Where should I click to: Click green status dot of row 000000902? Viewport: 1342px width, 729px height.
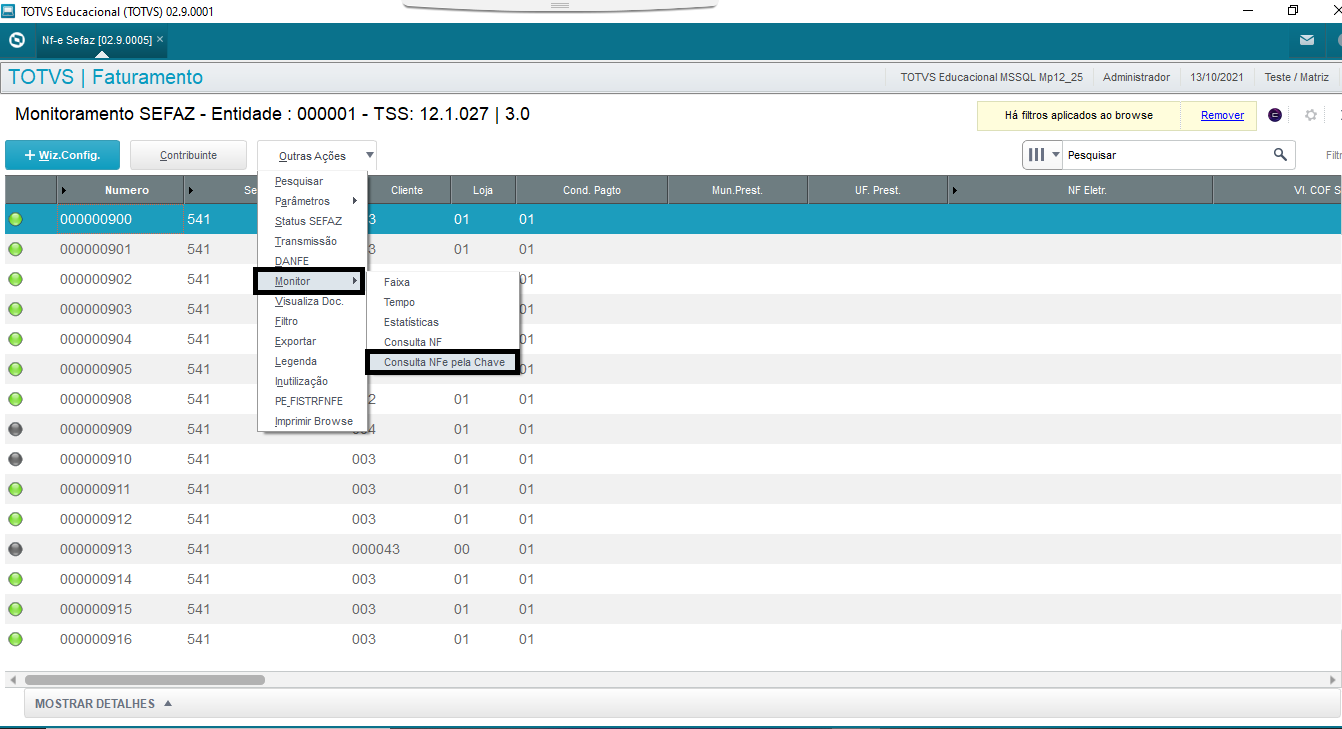15,279
